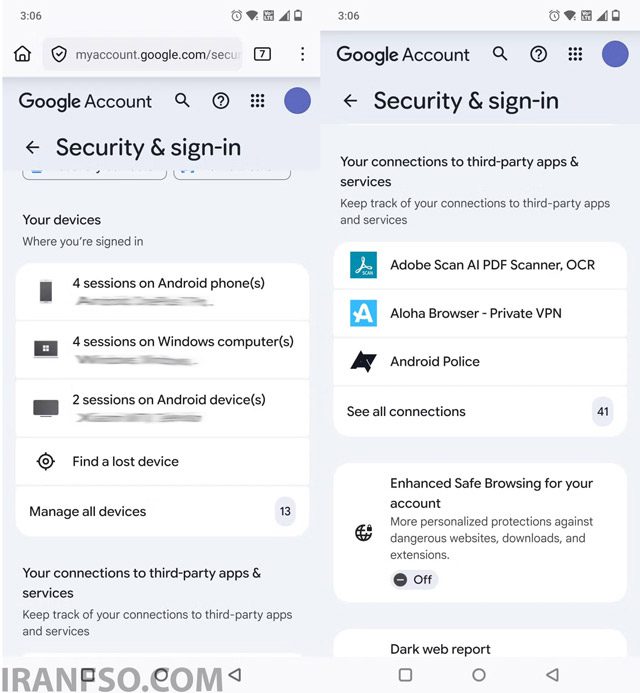Open 2 sessions on Android device(s)
The height and width of the screenshot is (693, 640).
tap(162, 408)
